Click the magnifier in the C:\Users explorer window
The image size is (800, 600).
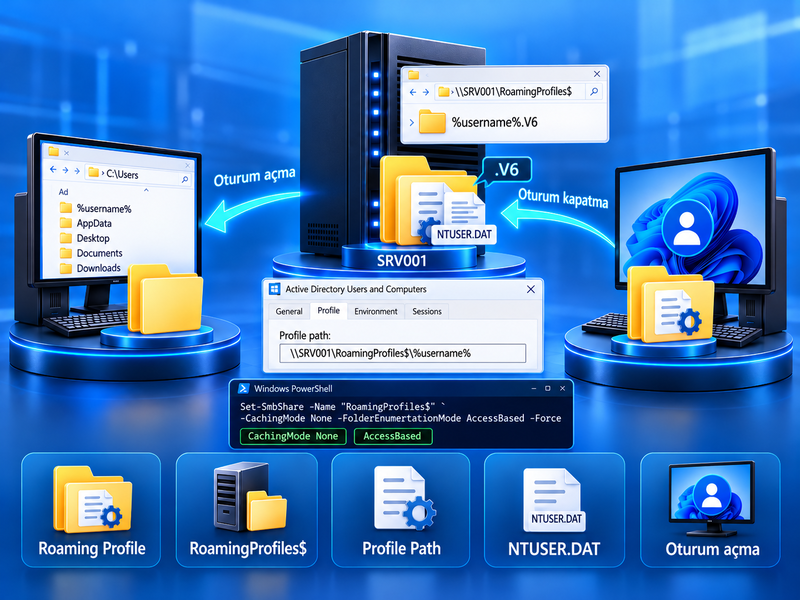click(185, 180)
